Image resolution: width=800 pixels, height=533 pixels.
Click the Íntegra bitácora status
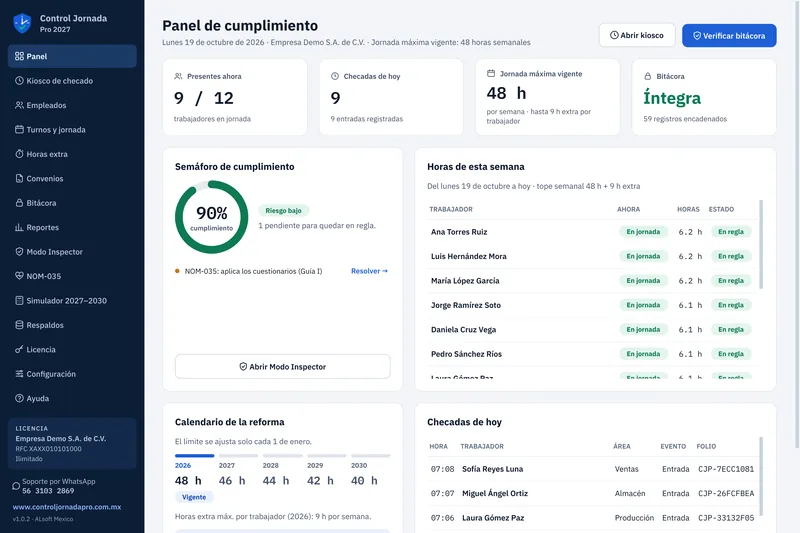672,98
